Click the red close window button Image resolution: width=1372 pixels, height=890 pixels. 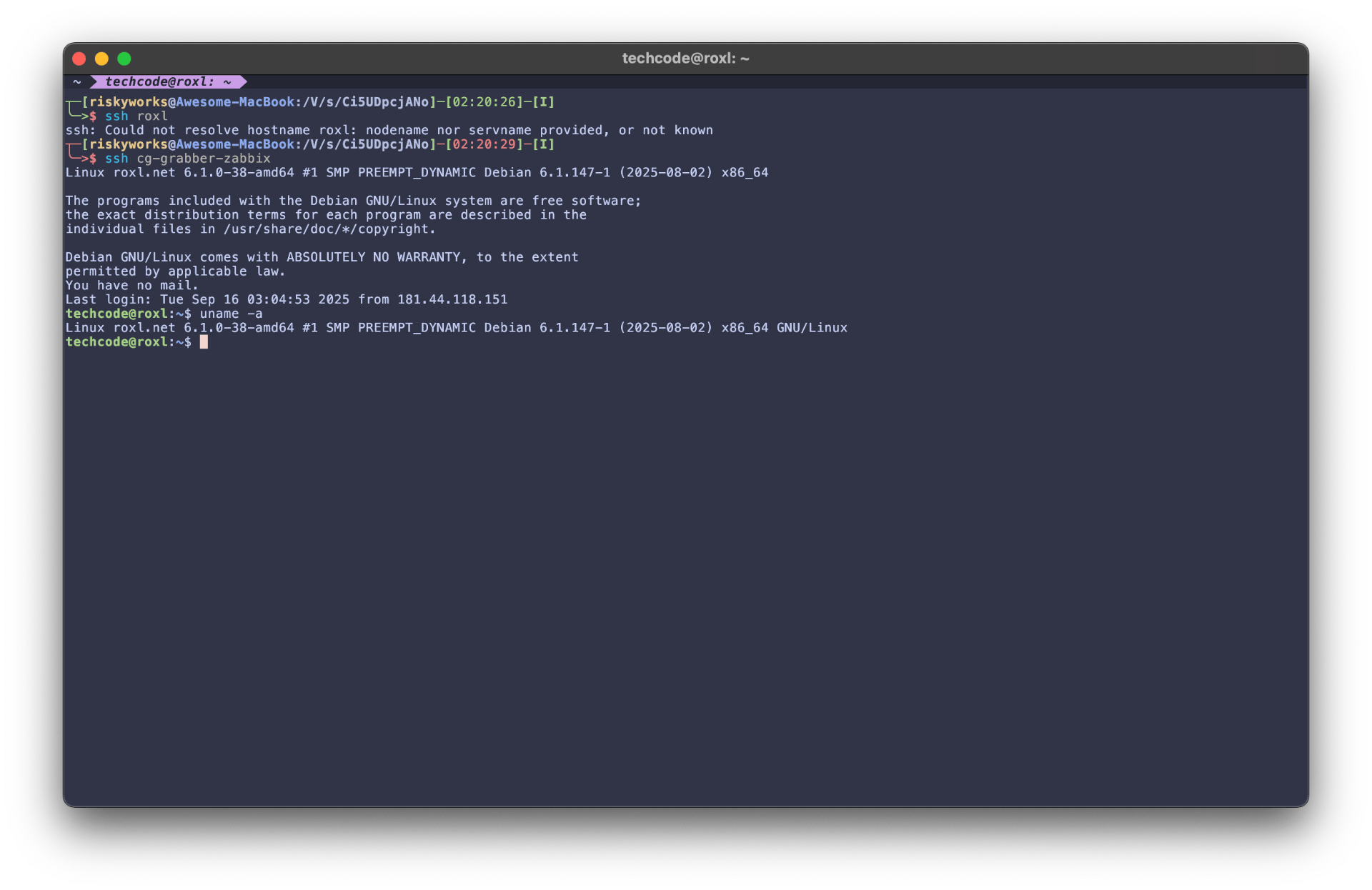[x=79, y=59]
